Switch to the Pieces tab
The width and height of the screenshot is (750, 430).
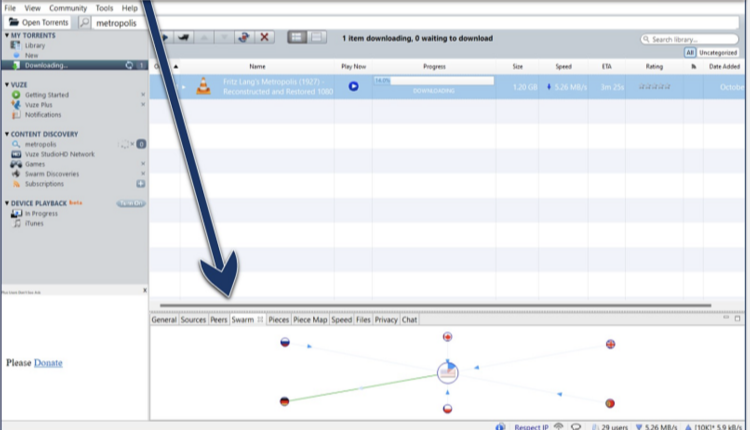click(278, 320)
